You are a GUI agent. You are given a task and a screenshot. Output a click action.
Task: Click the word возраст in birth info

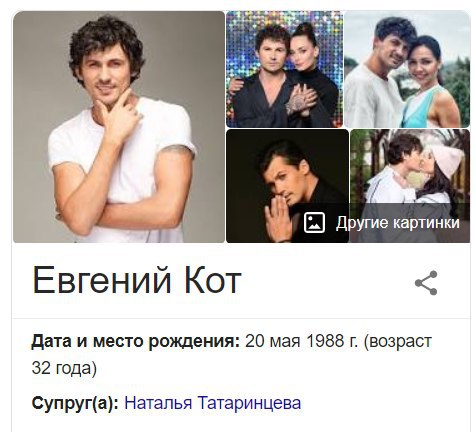398,342
